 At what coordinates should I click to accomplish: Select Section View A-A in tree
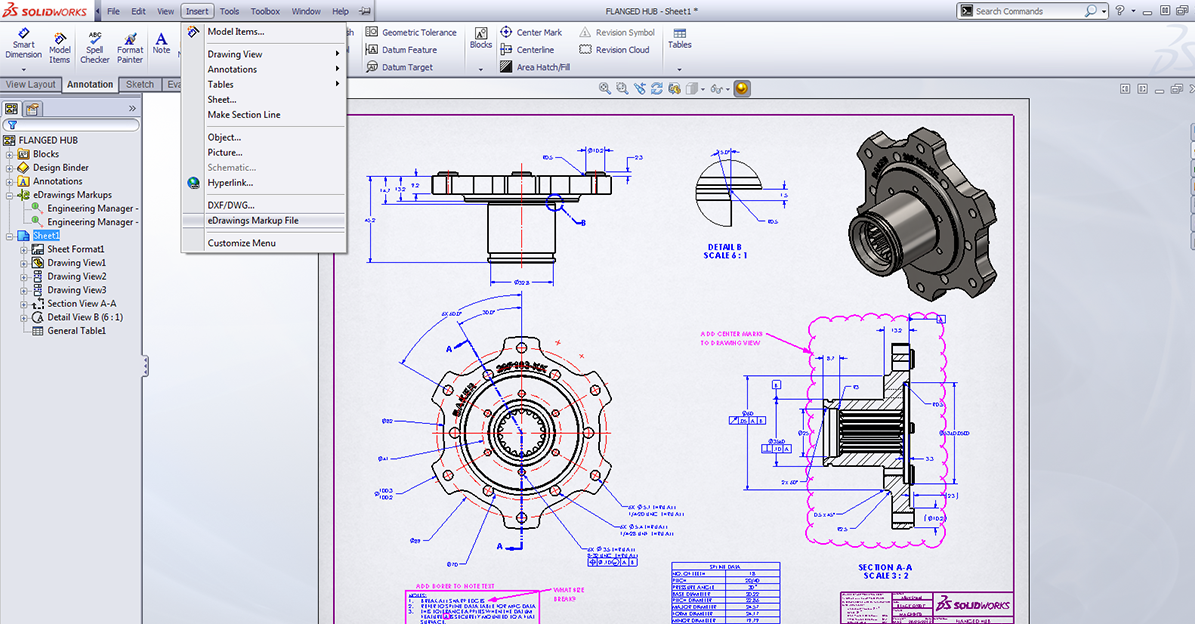81,304
